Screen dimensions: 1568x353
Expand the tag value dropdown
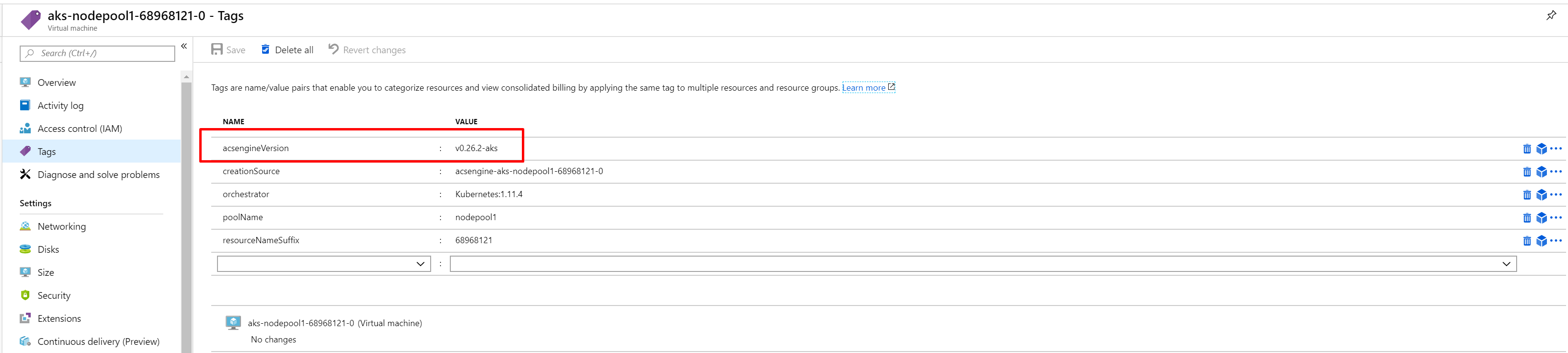coord(1505,264)
